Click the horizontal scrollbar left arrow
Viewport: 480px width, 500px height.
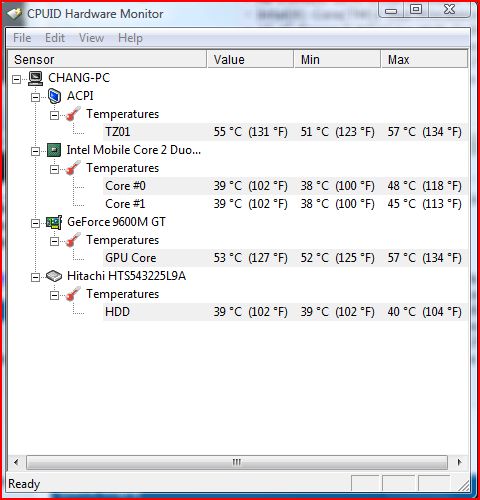pos(16,462)
